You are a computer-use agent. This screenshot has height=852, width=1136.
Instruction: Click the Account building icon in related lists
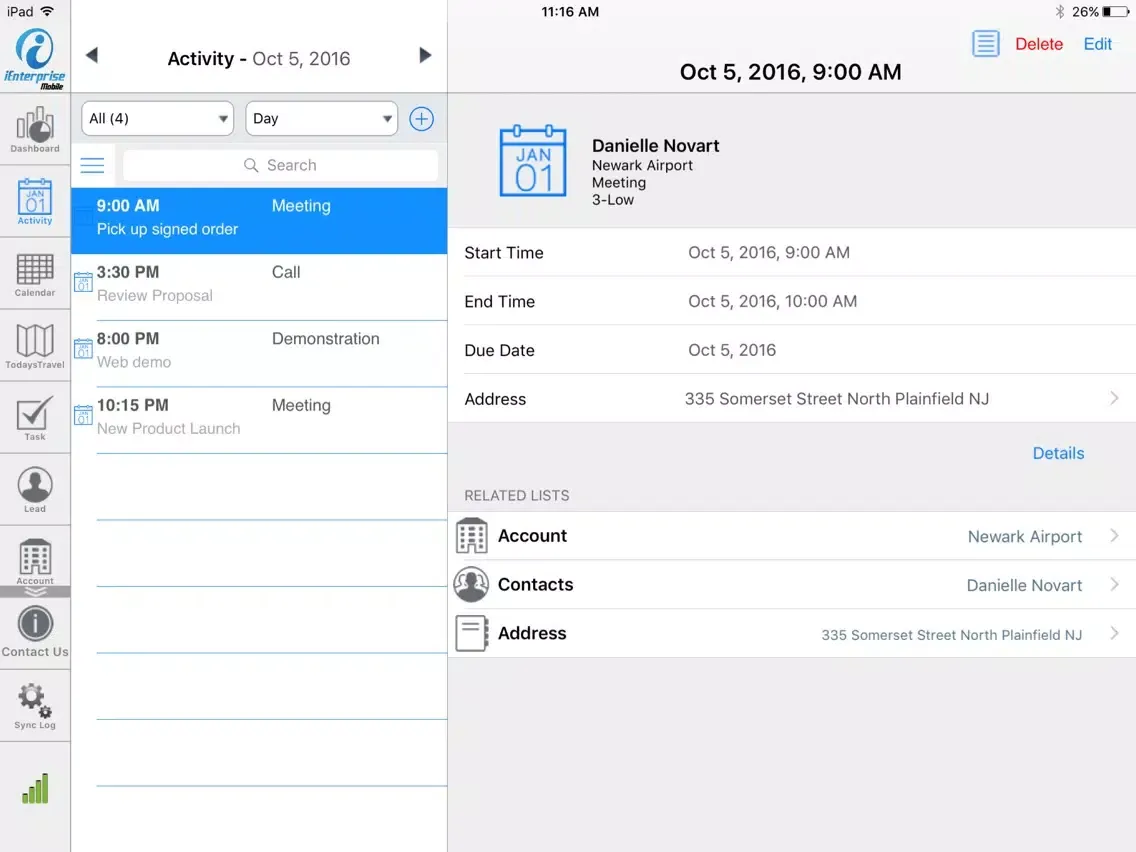click(x=472, y=535)
